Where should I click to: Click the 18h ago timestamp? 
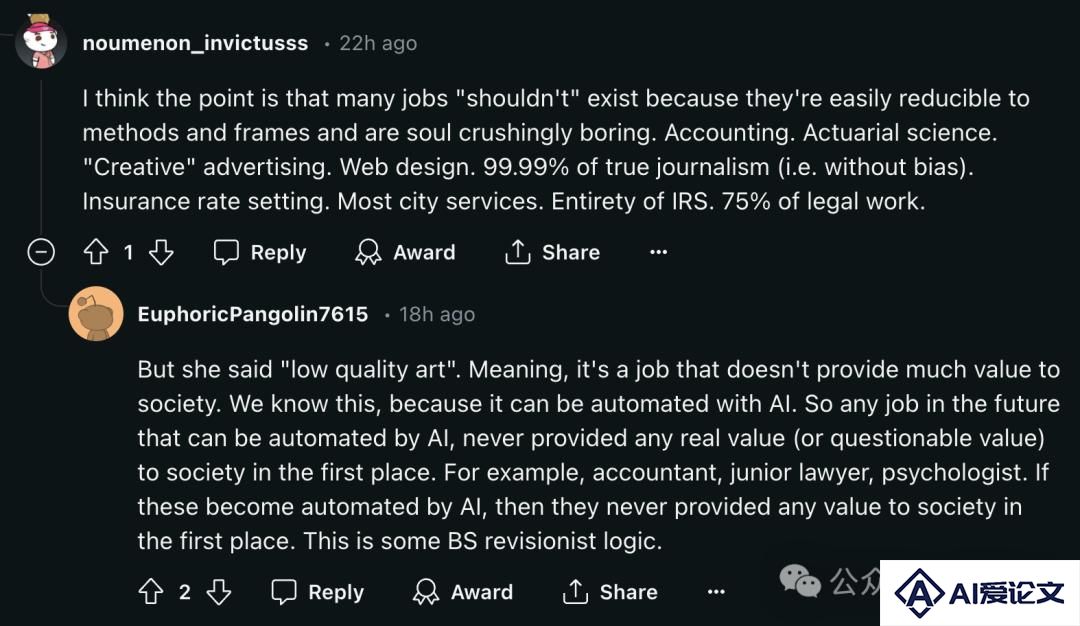437,315
